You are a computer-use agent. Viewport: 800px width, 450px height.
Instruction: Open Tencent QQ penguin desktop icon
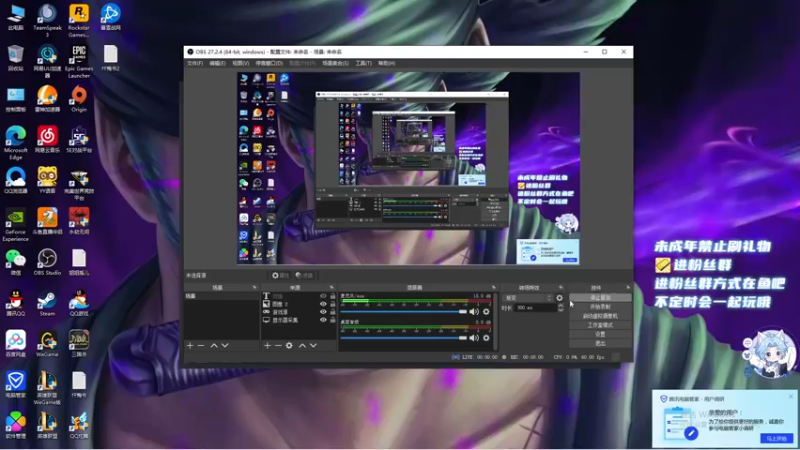15,303
